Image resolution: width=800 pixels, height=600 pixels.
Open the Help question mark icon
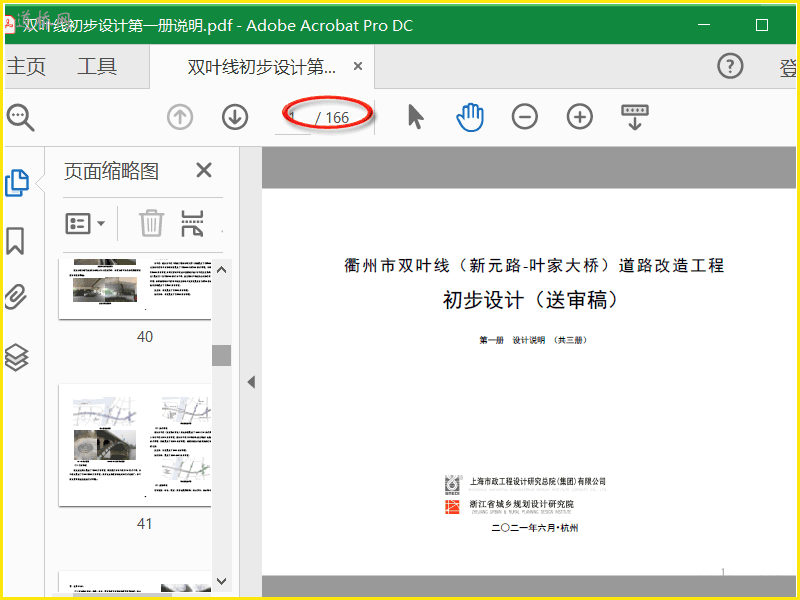pyautogui.click(x=730, y=66)
